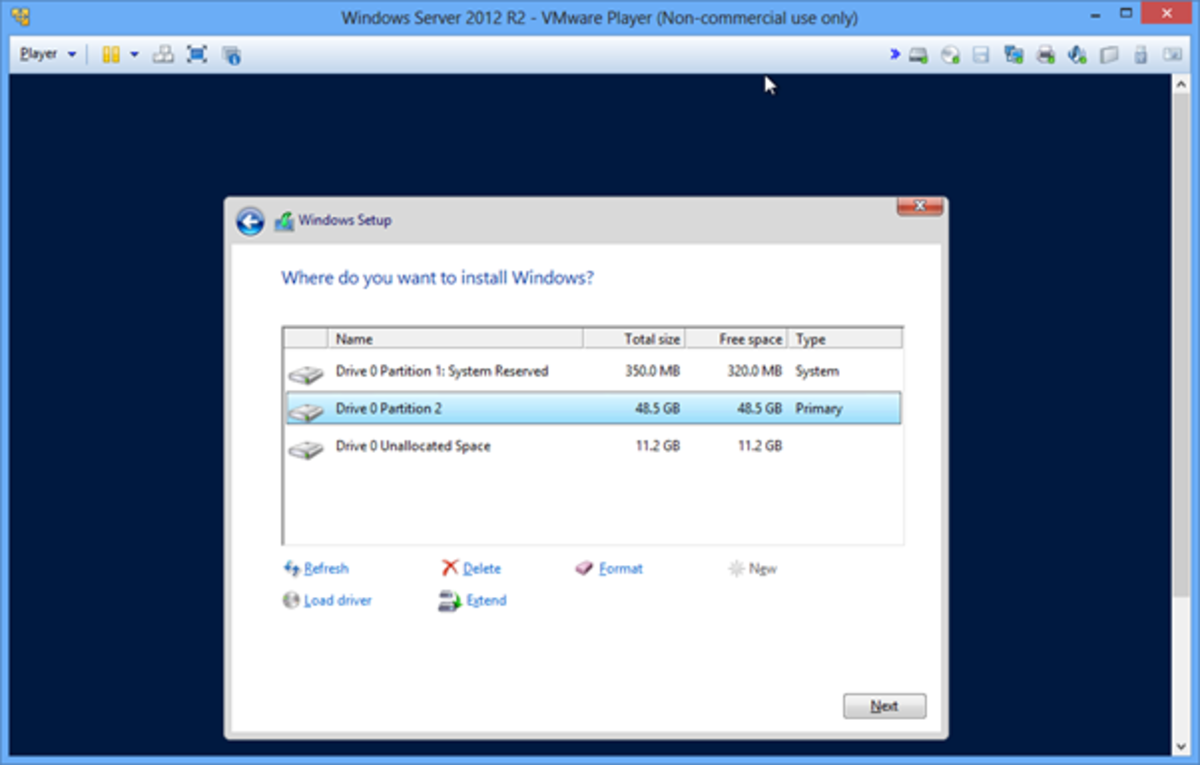The image size is (1200, 765).
Task: Click the USB device status icon
Action: pyautogui.click(x=1141, y=55)
